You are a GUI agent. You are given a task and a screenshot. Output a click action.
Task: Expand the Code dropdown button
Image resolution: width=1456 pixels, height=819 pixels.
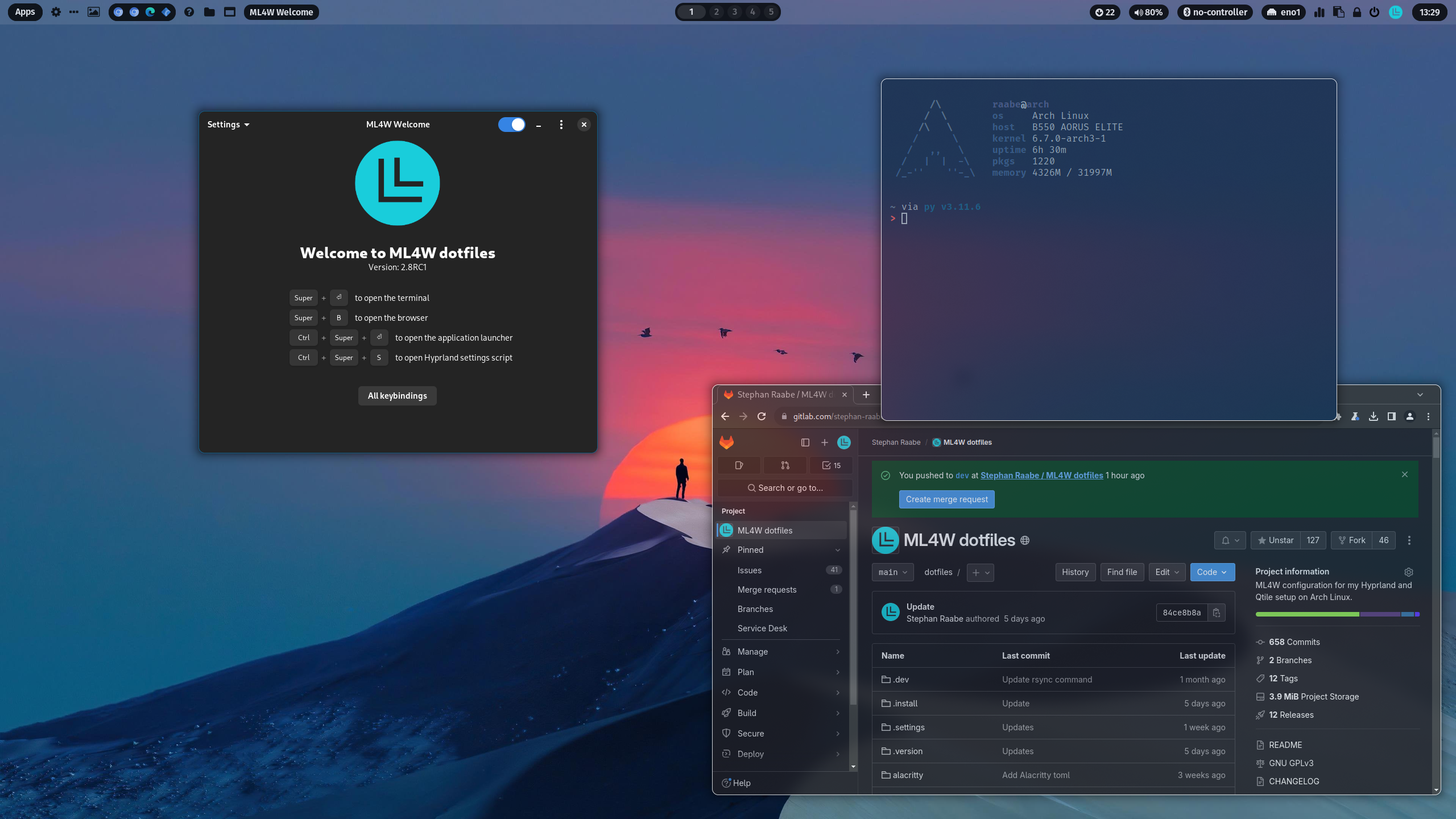tap(1211, 572)
